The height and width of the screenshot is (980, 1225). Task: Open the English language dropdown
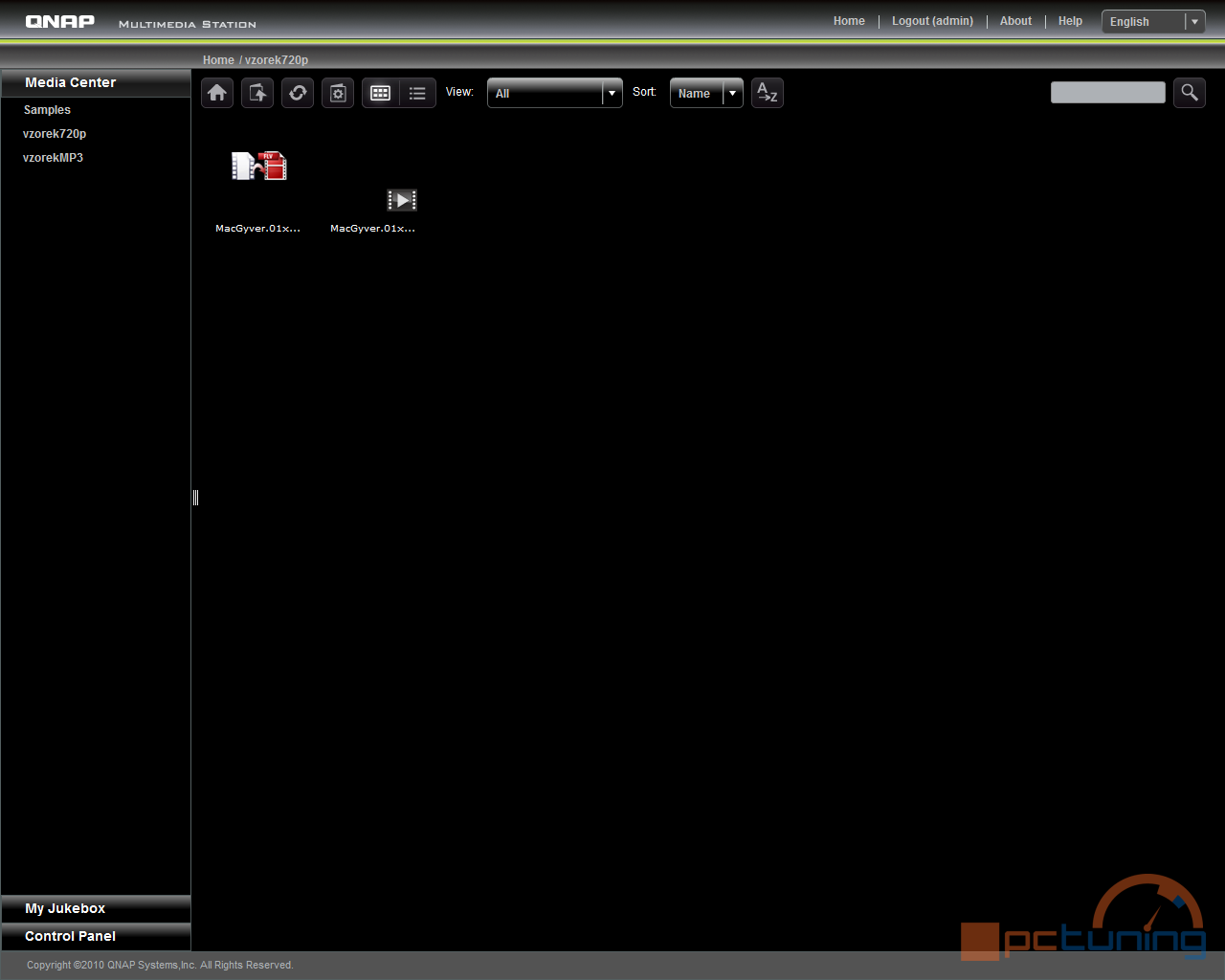pyautogui.click(x=1153, y=22)
